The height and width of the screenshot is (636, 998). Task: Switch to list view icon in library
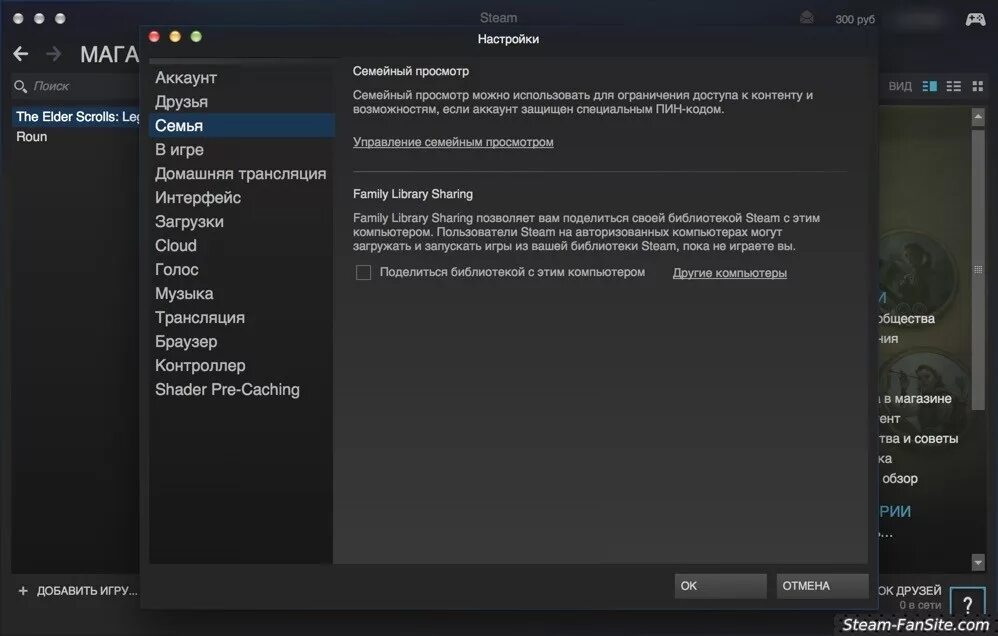[953, 86]
